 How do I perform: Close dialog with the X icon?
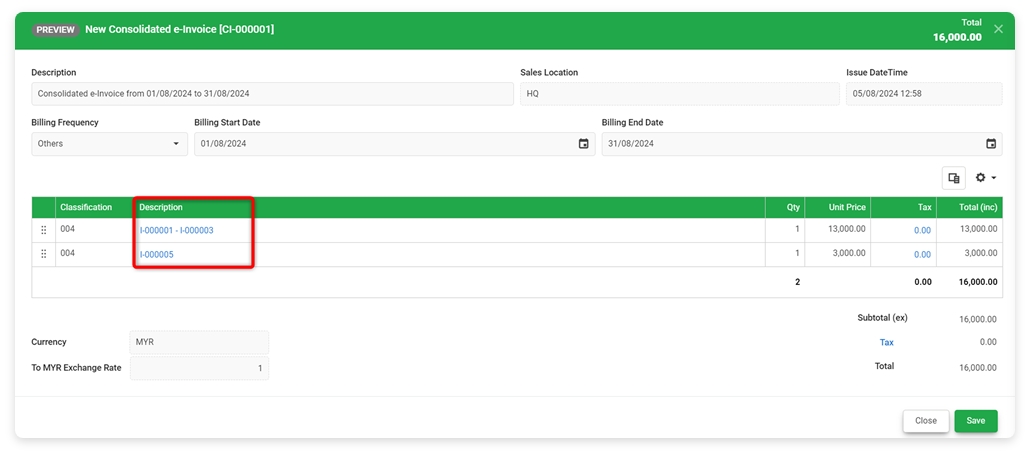tap(998, 29)
